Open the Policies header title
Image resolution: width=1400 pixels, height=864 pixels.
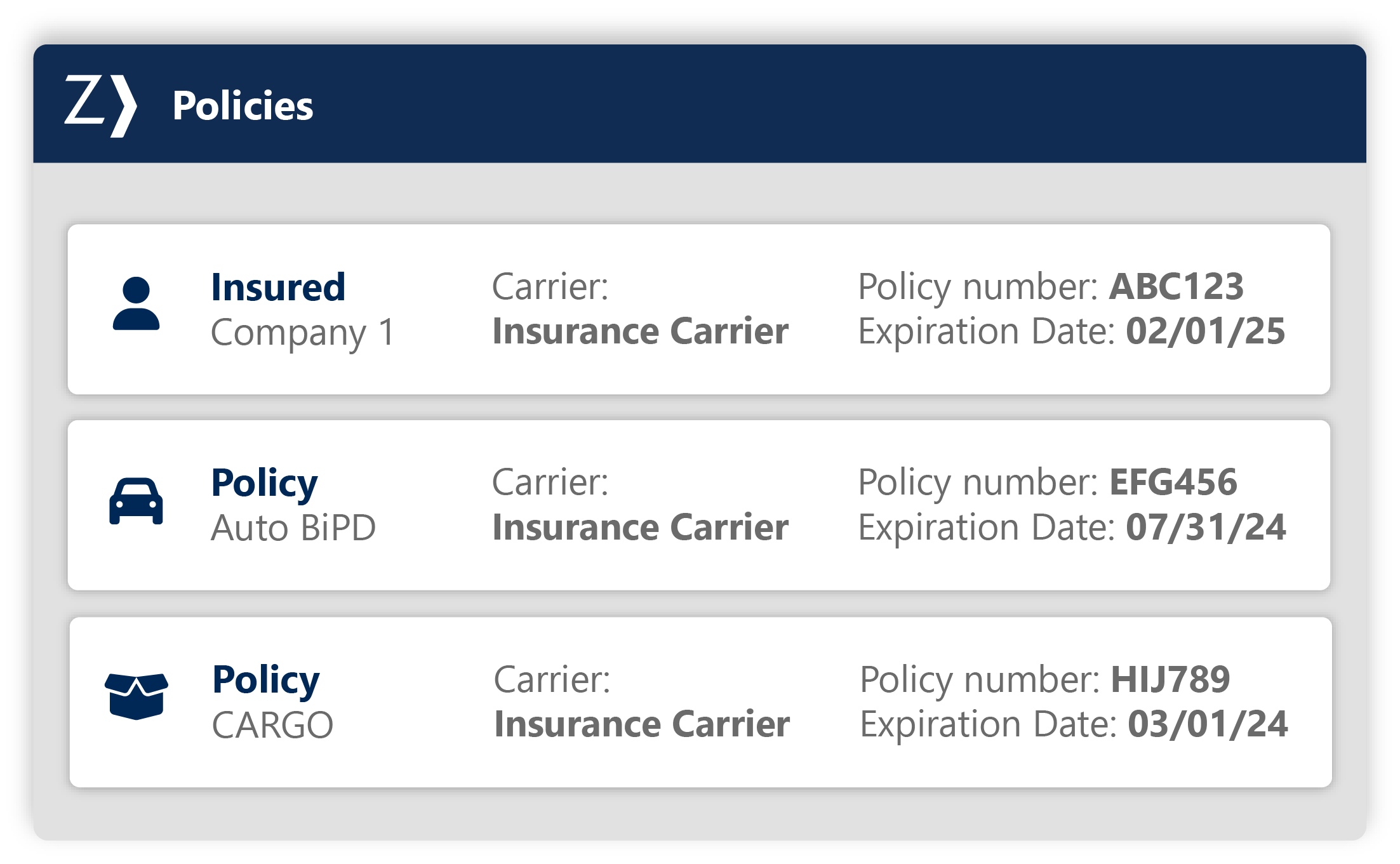tap(243, 105)
